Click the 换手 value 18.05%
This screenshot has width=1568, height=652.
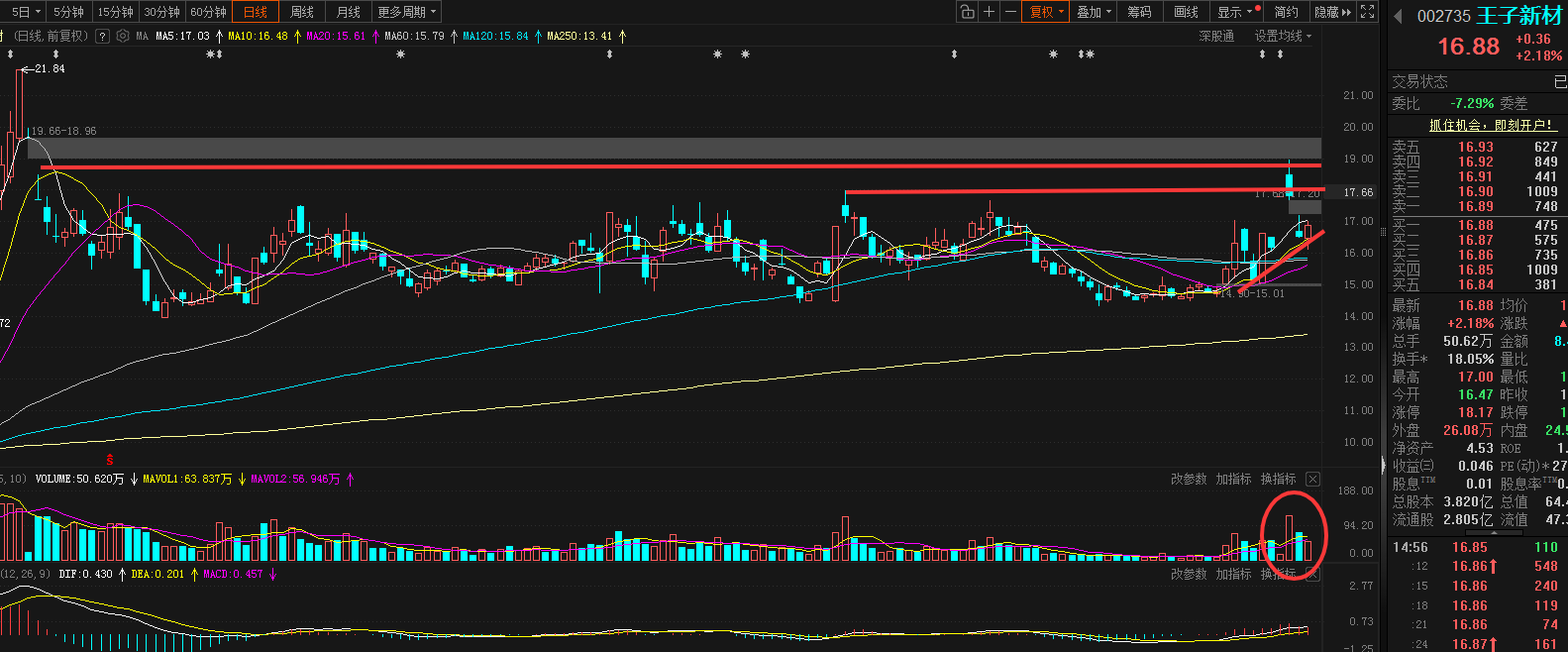pyautogui.click(x=1471, y=359)
